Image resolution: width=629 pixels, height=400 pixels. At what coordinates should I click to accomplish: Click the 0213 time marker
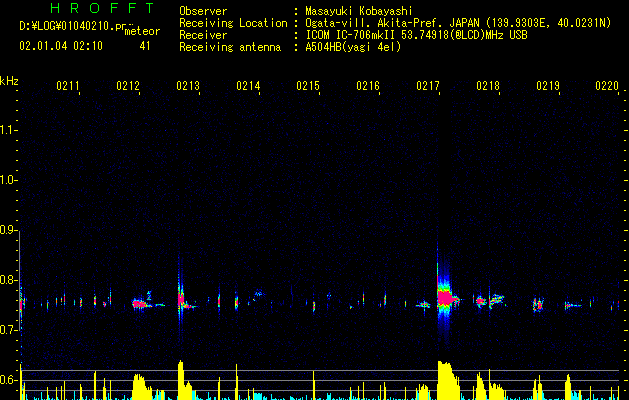pos(188,86)
